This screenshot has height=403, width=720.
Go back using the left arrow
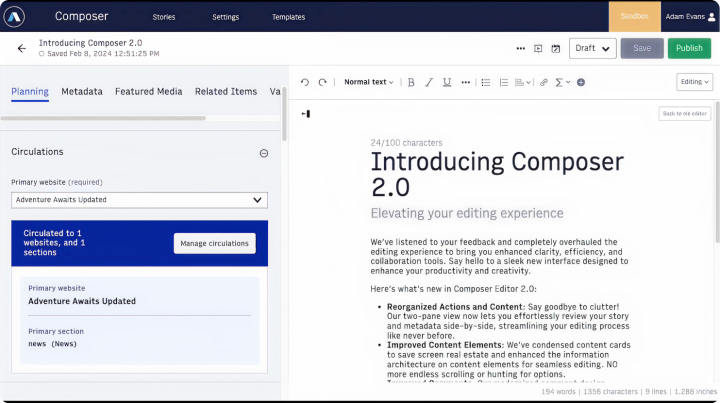coord(22,48)
